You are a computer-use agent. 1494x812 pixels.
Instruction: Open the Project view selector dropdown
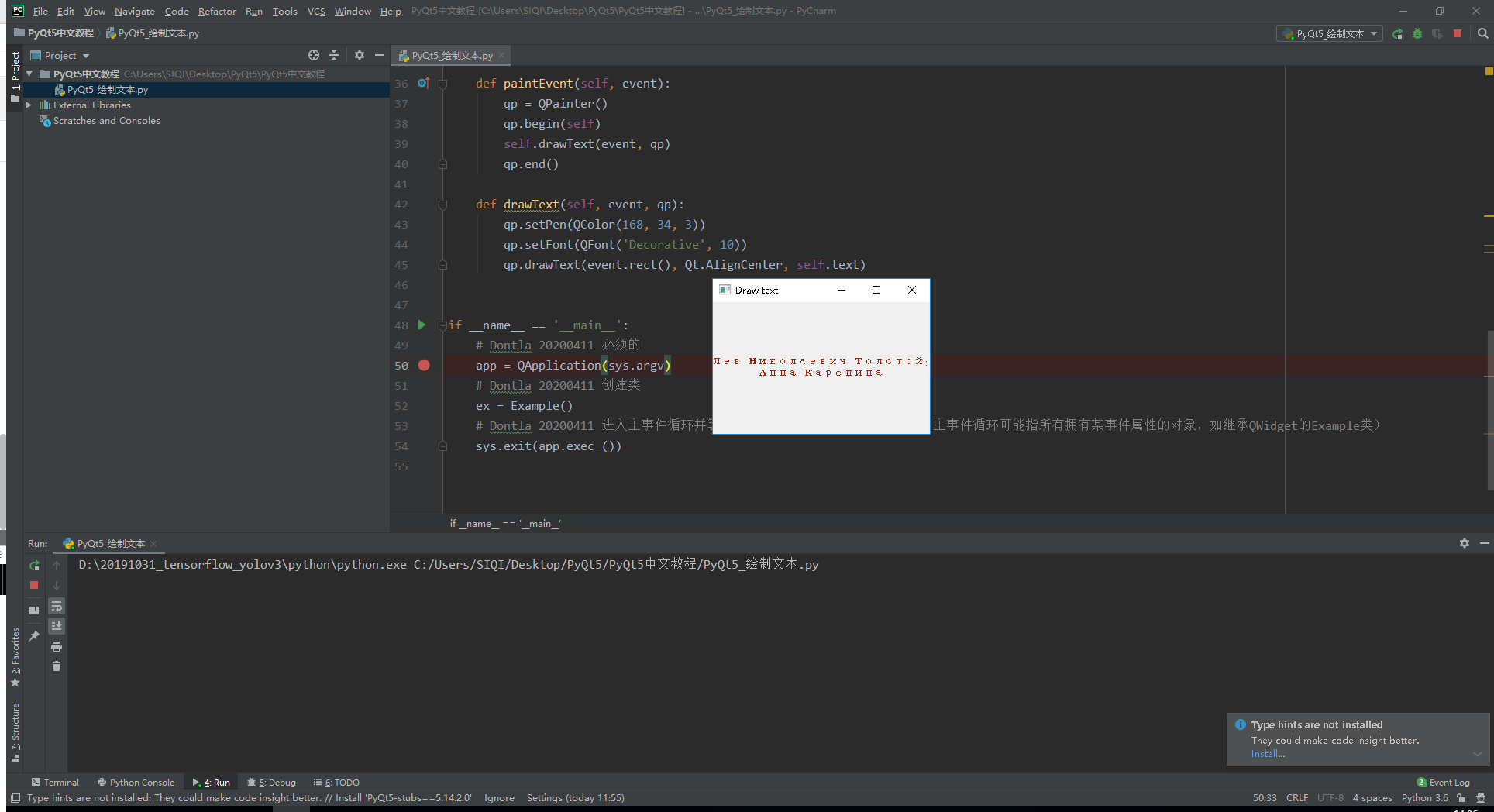[x=85, y=55]
